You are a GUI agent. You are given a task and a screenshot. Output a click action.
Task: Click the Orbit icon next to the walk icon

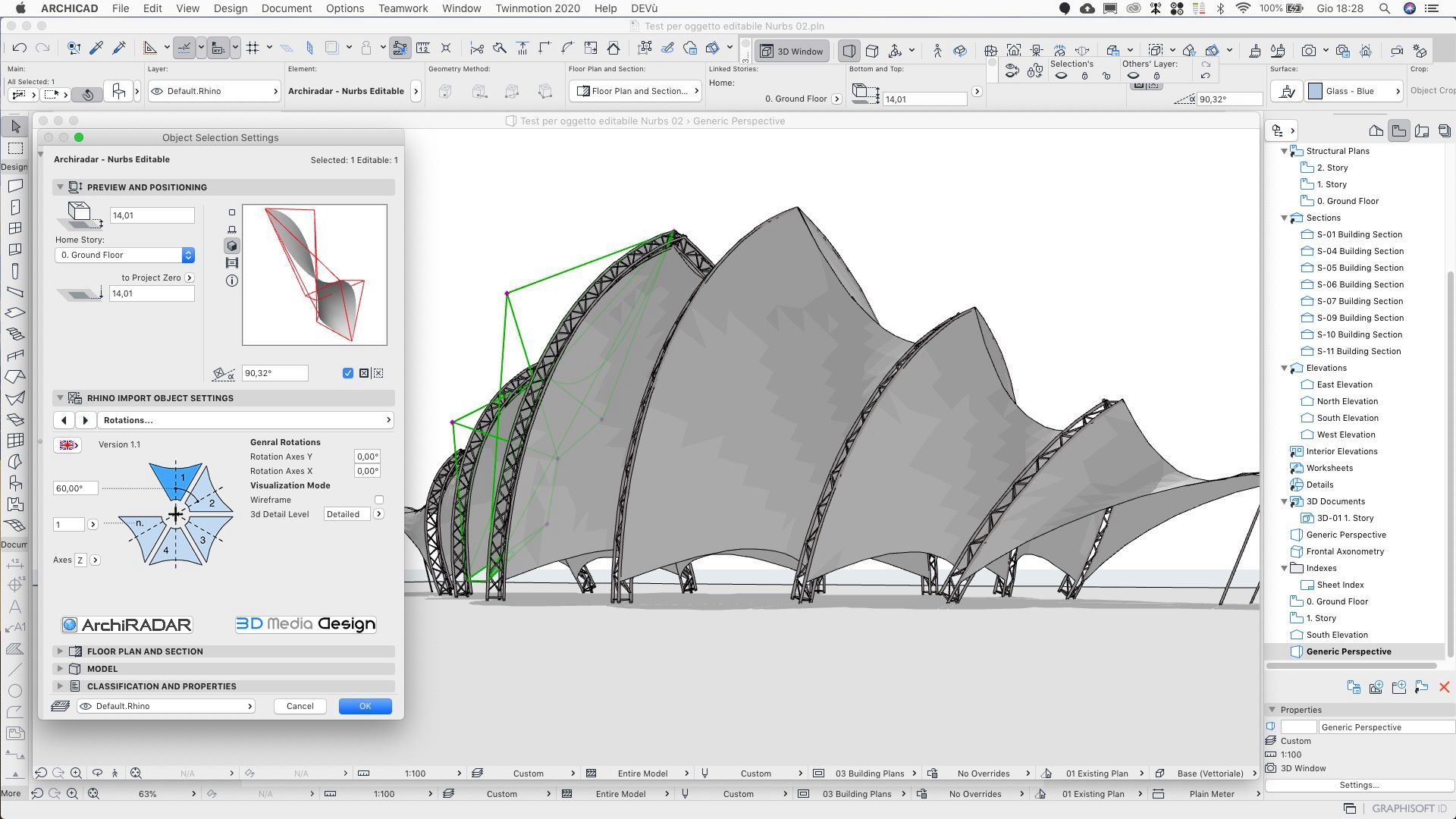click(x=962, y=50)
